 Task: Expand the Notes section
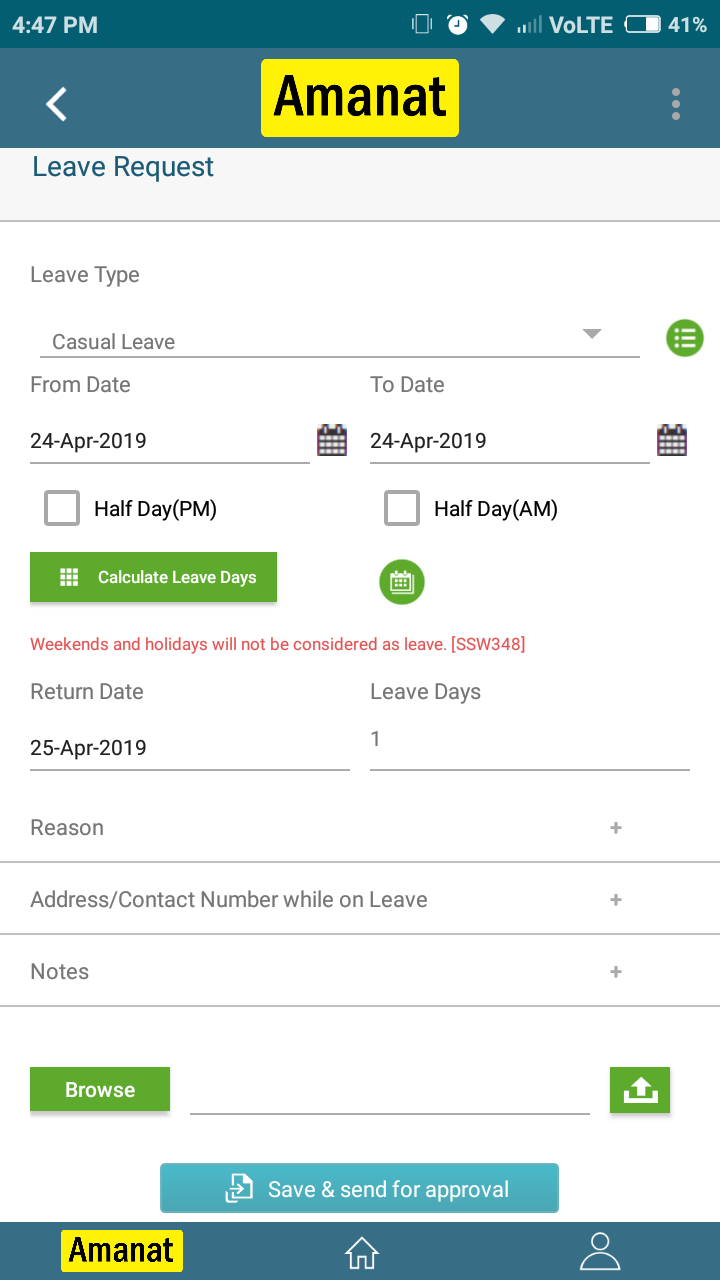[616, 972]
